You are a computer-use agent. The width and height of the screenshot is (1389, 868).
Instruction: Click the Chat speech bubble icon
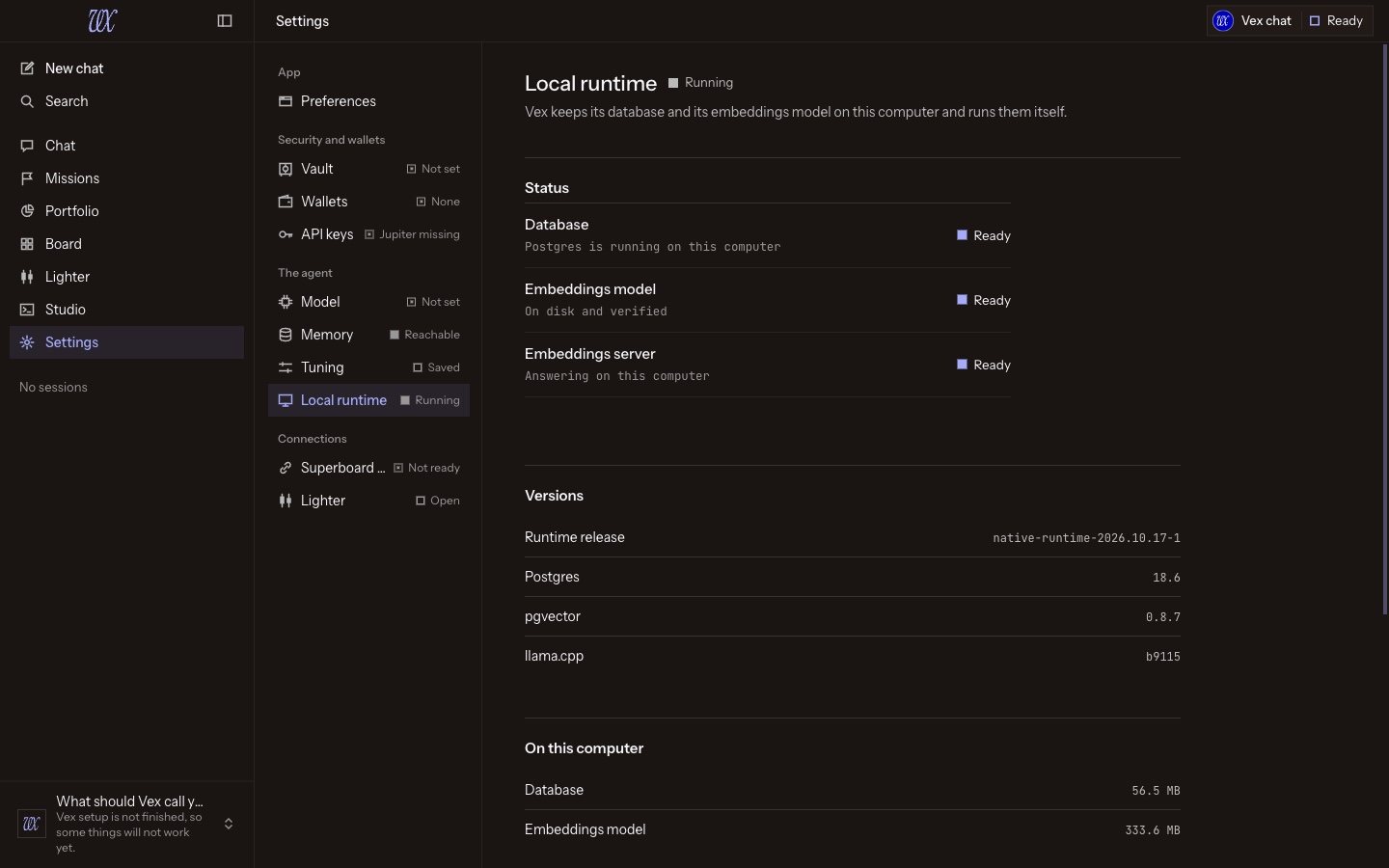[27, 146]
